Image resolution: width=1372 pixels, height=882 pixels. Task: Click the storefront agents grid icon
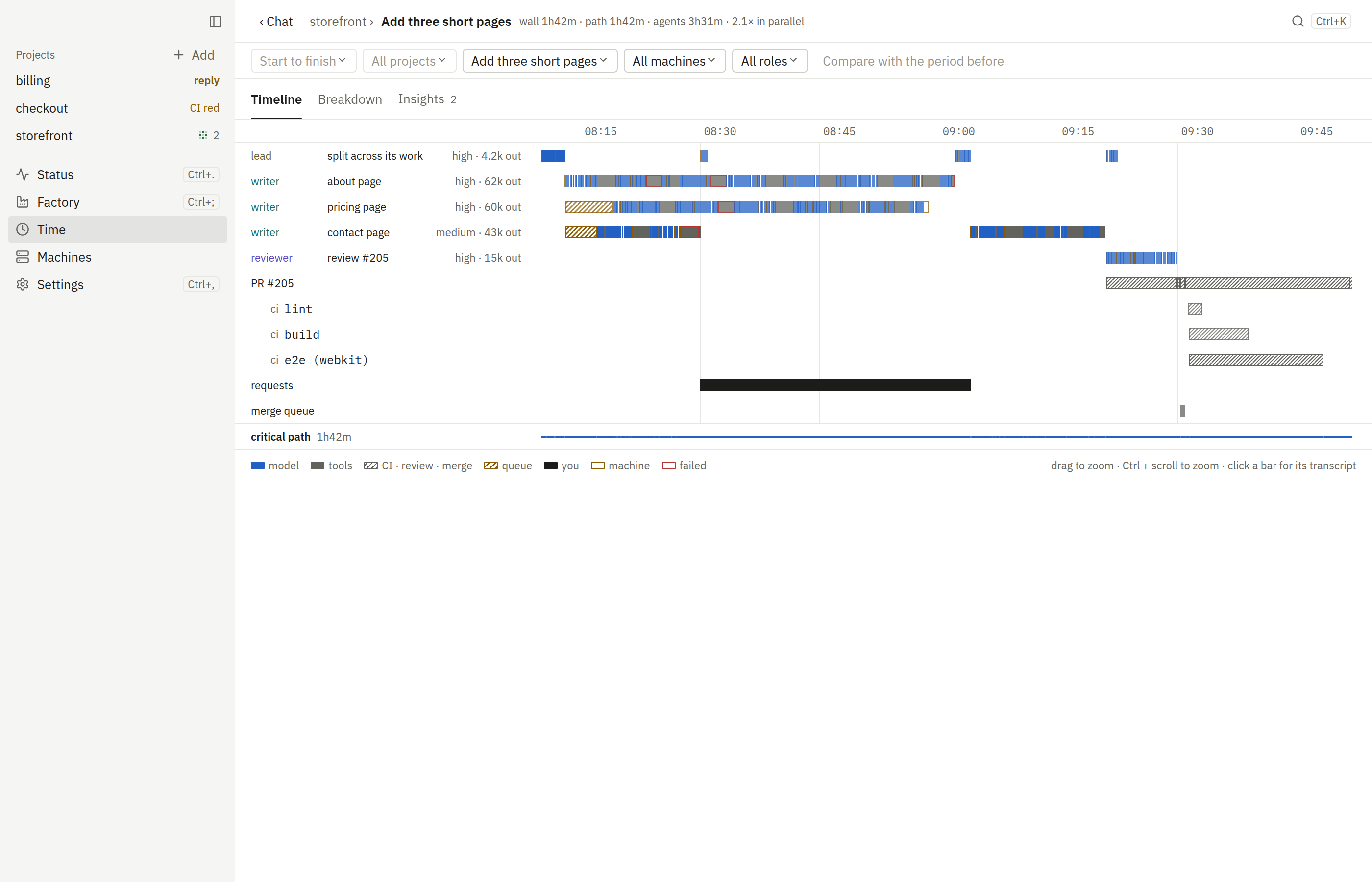(x=203, y=136)
